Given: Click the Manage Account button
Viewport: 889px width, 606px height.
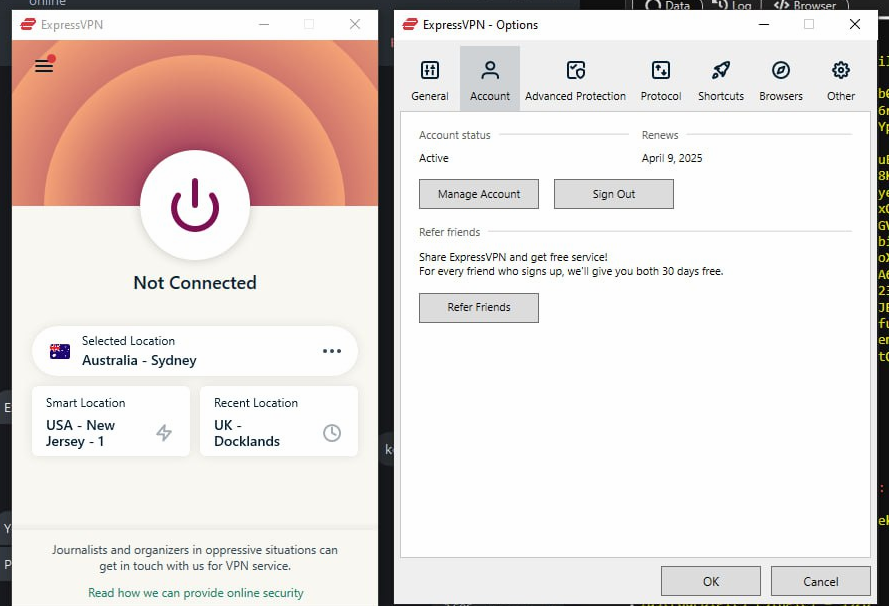Looking at the screenshot, I should 479,194.
